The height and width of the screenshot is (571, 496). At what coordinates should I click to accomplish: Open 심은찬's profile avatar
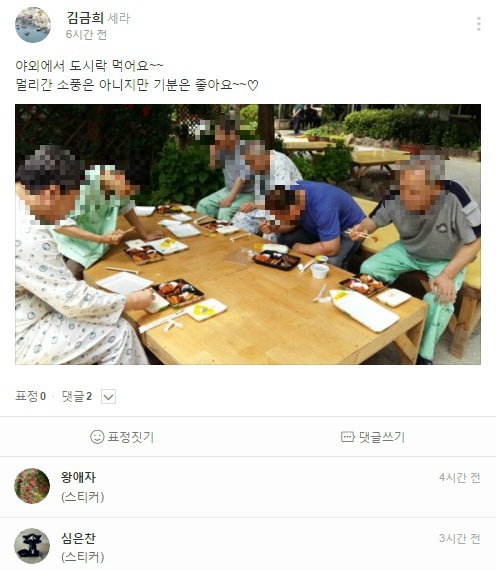(32, 546)
